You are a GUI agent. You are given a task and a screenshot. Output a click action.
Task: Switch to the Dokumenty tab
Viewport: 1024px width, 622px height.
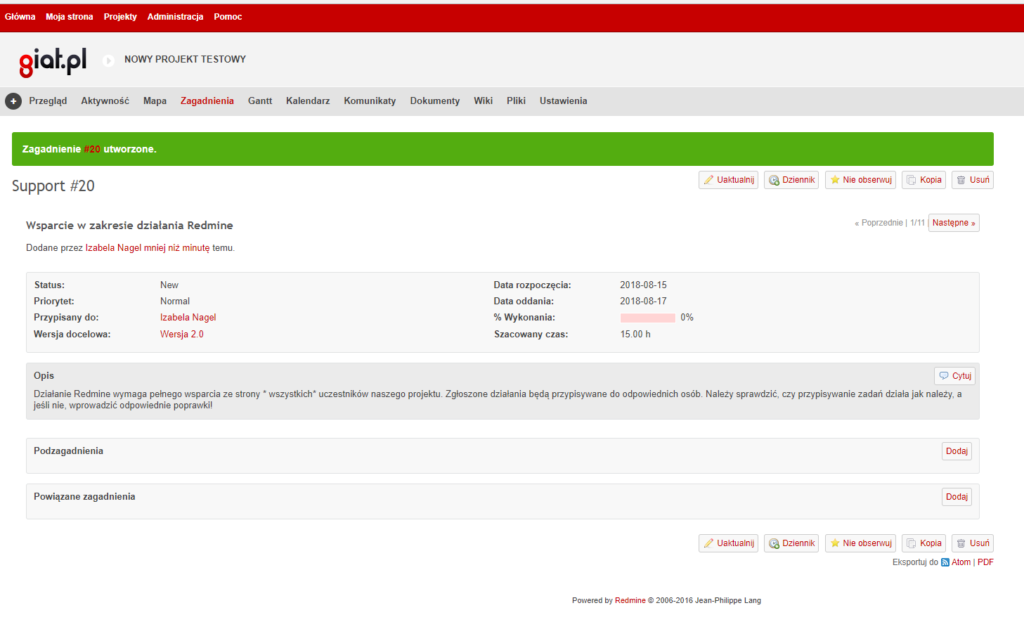(x=435, y=101)
